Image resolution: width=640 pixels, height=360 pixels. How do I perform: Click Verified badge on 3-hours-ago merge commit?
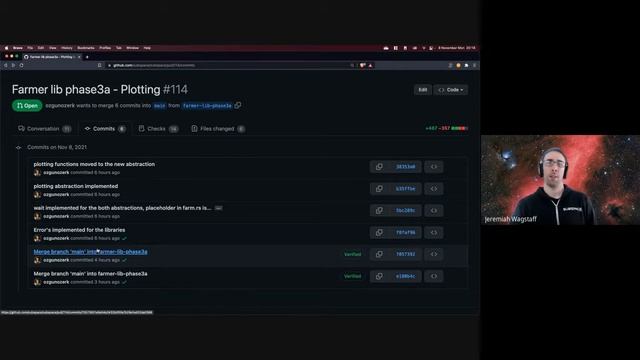[352, 276]
